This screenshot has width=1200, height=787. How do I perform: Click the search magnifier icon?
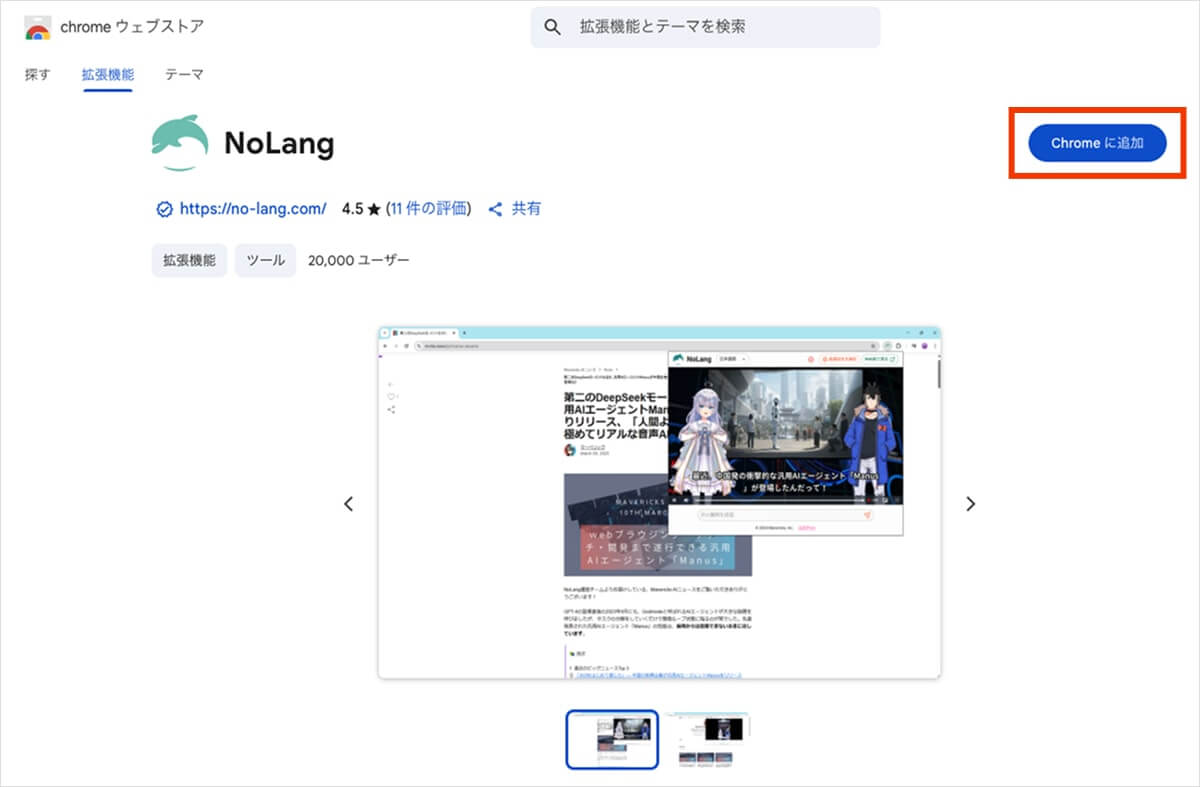click(553, 27)
